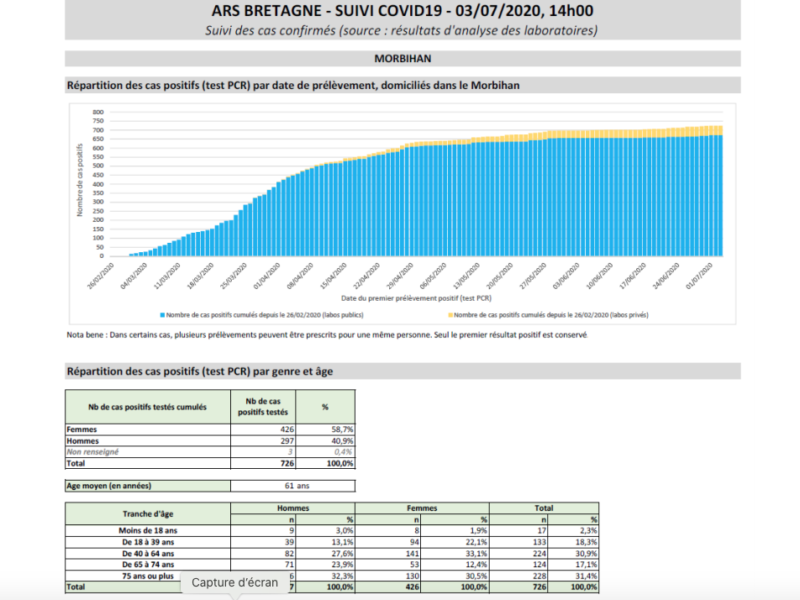
Task: Click the yellow labos privés legend swatch
Action: 451,315
